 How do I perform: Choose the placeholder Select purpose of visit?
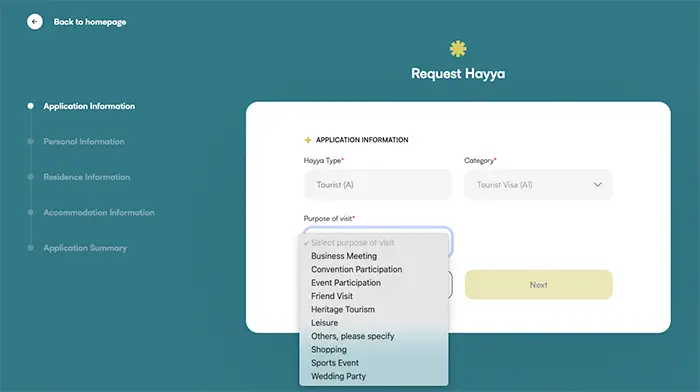point(374,242)
